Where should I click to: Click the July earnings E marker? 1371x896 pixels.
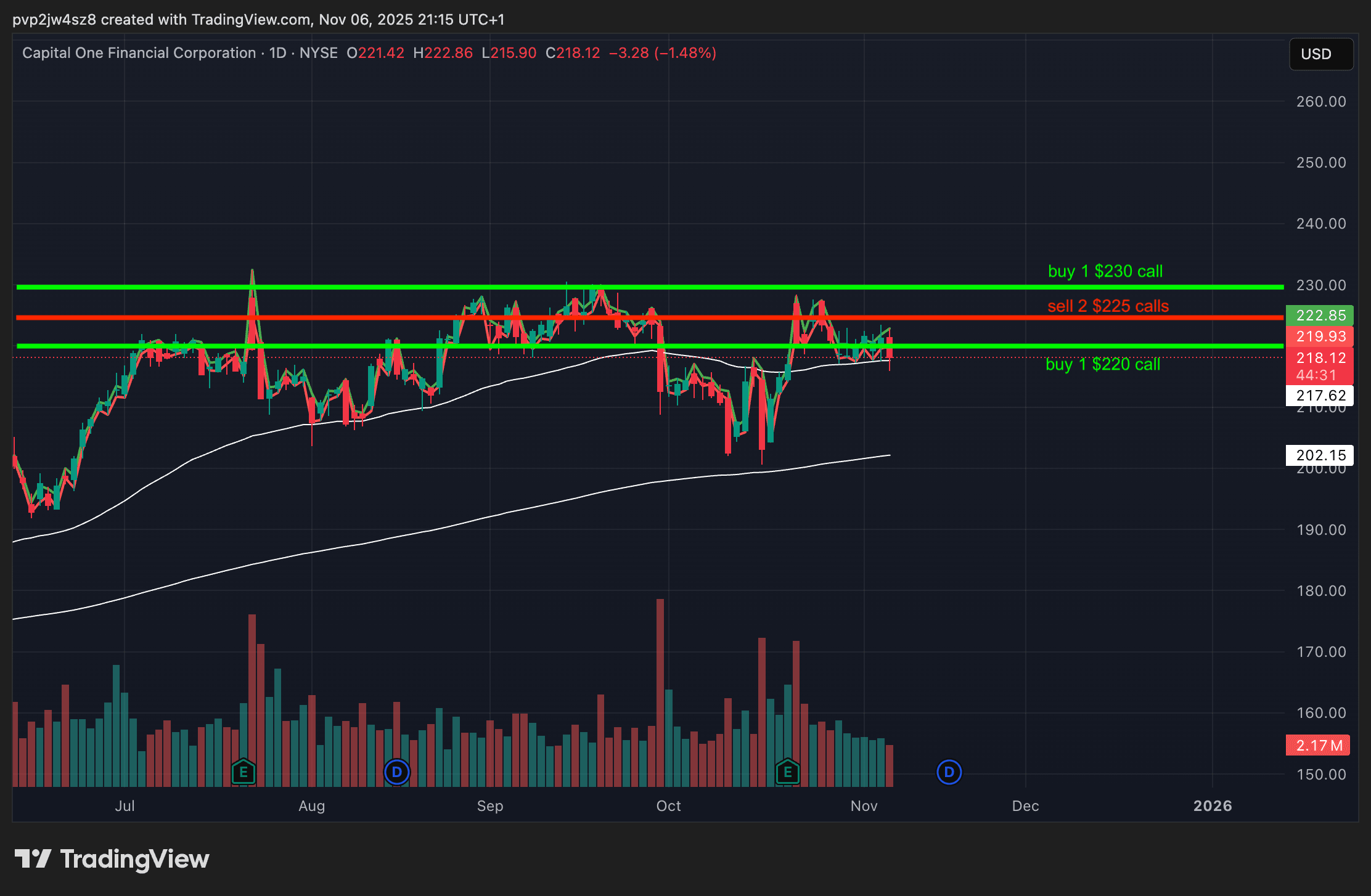(244, 772)
